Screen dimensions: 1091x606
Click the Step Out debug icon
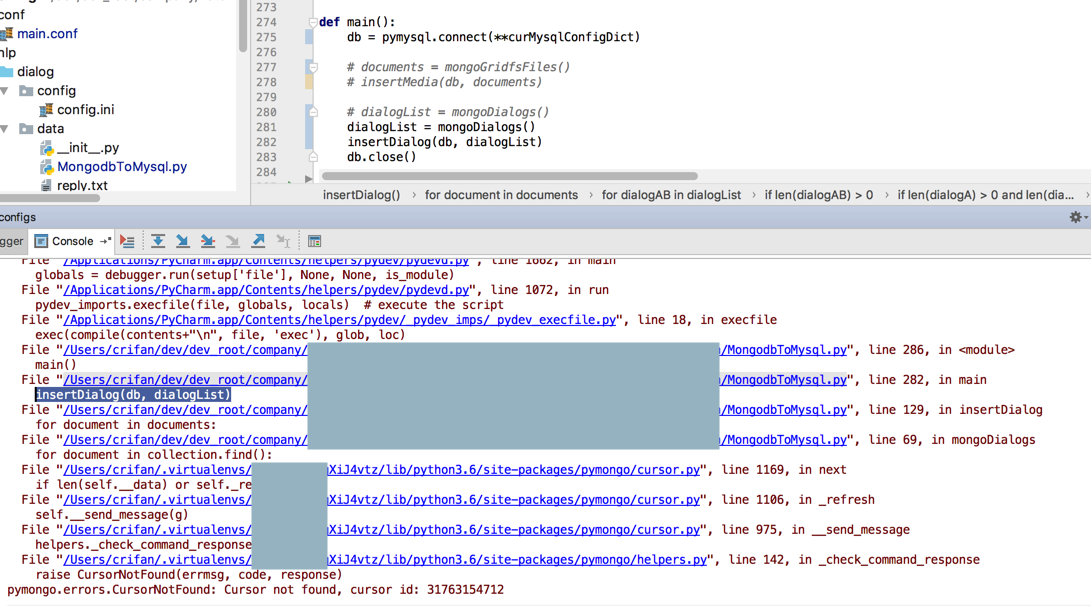coord(258,241)
